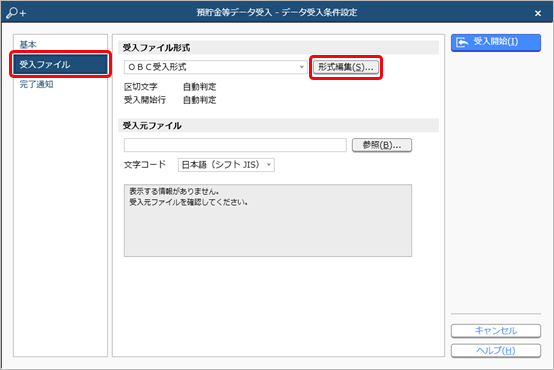Click the 受入元ファイルを確認してください message line
This screenshot has width=554, height=370.
188,202
